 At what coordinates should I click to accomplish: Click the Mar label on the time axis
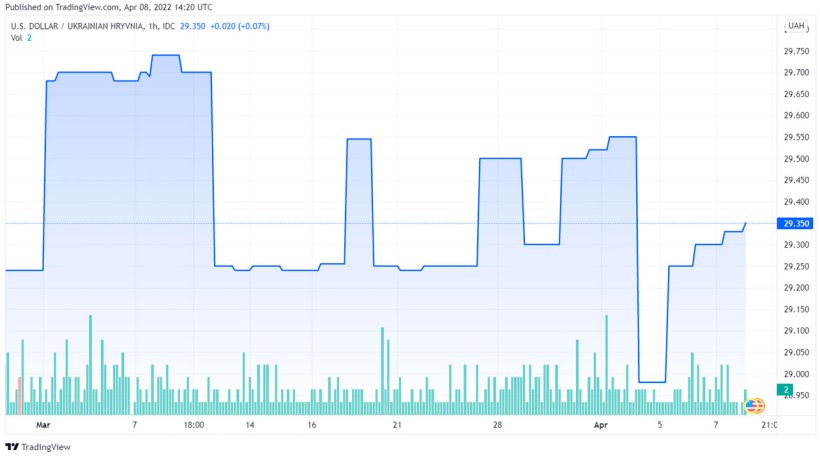coord(43,424)
